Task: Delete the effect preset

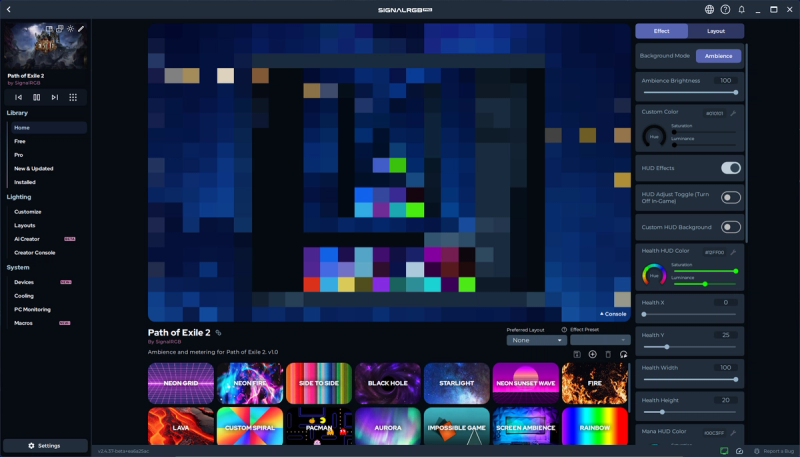Action: (608, 354)
